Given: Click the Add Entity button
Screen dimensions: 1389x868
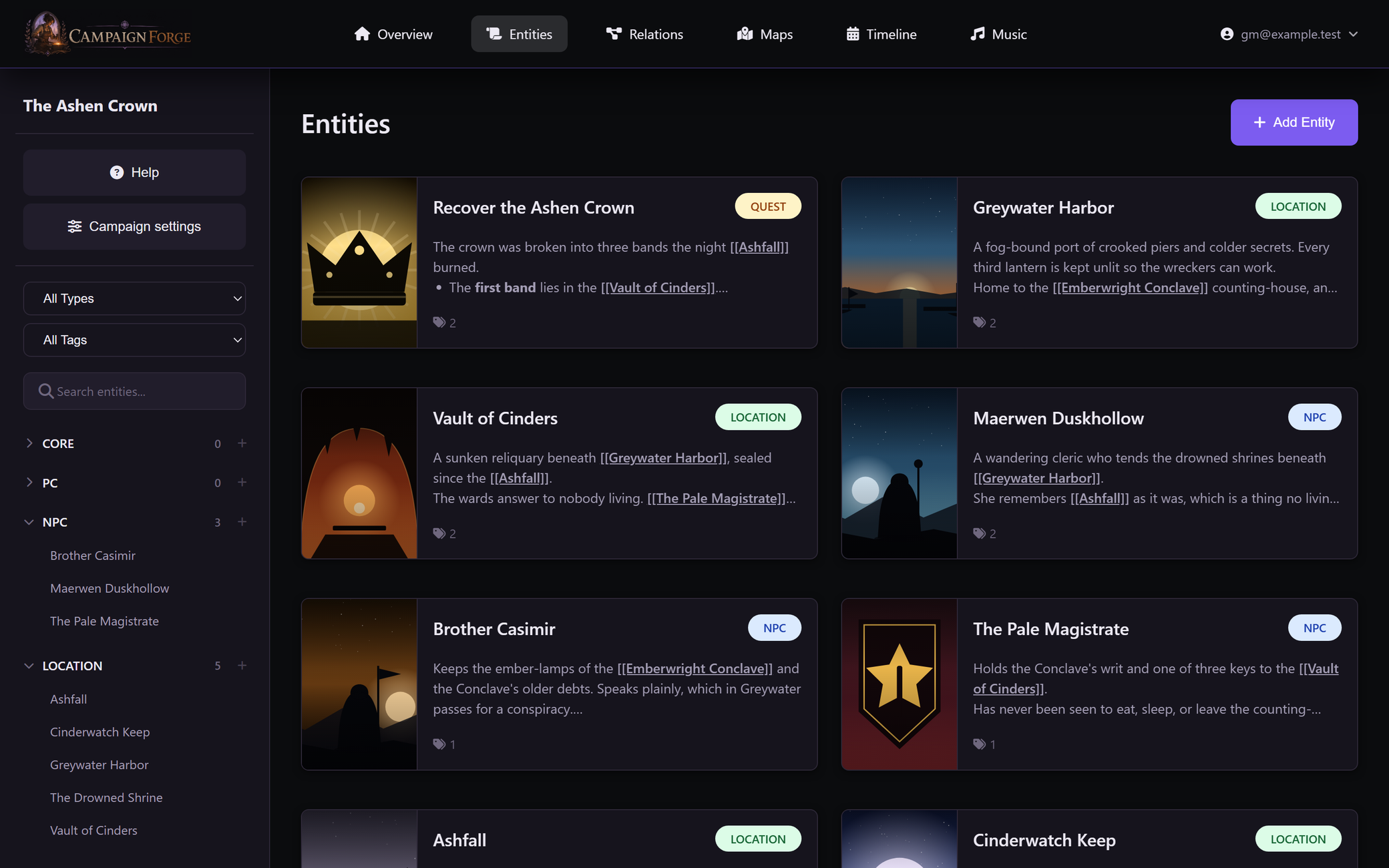Looking at the screenshot, I should click(x=1294, y=122).
